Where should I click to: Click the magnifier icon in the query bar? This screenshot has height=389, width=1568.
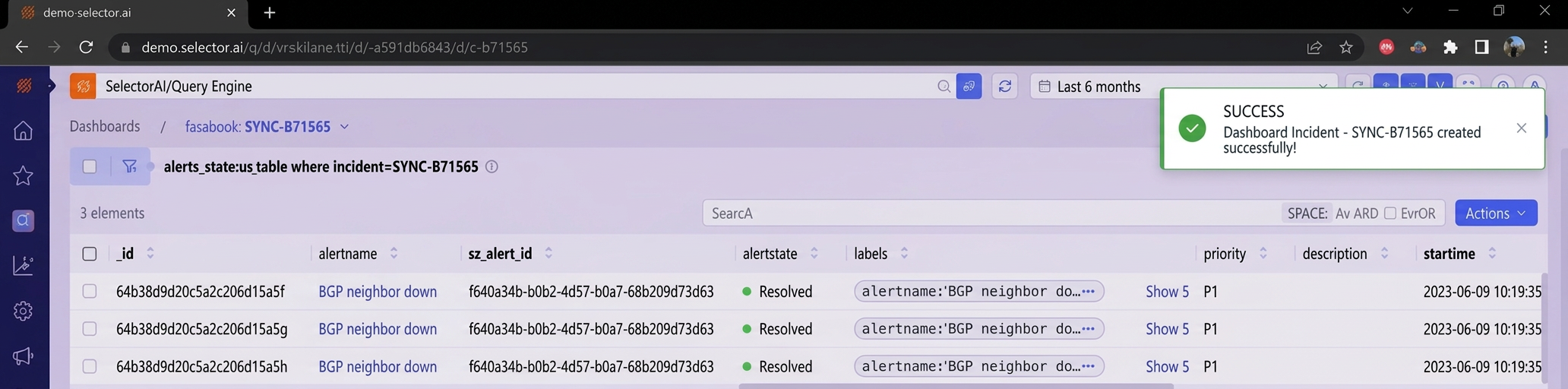(944, 87)
